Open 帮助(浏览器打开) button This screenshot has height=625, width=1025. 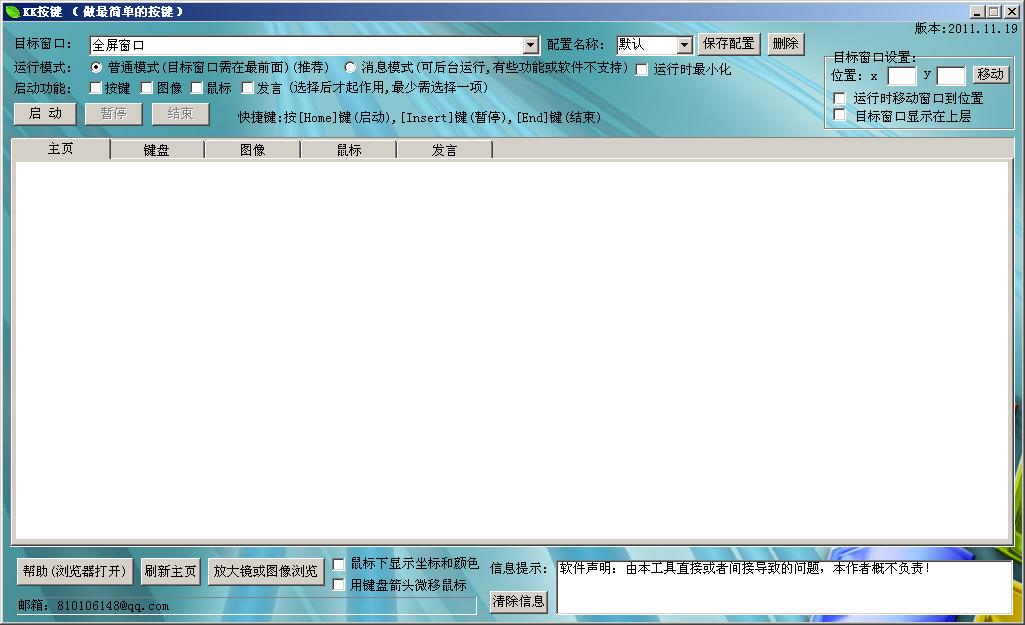(75, 571)
